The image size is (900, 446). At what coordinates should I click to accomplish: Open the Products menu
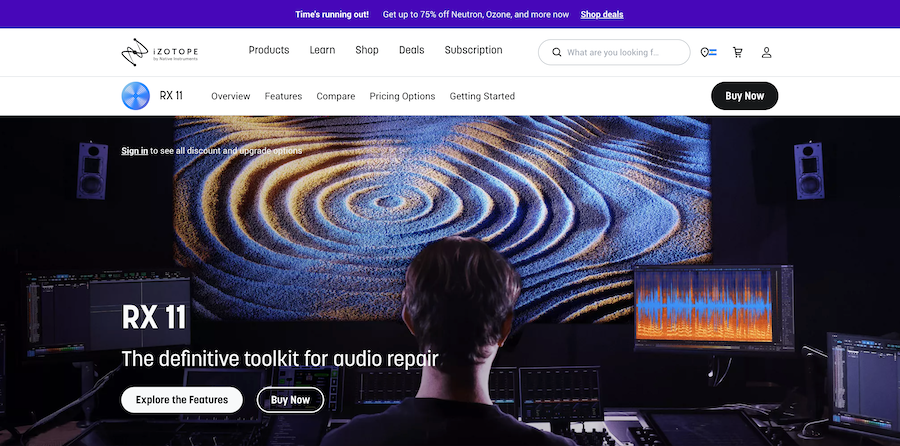click(269, 50)
